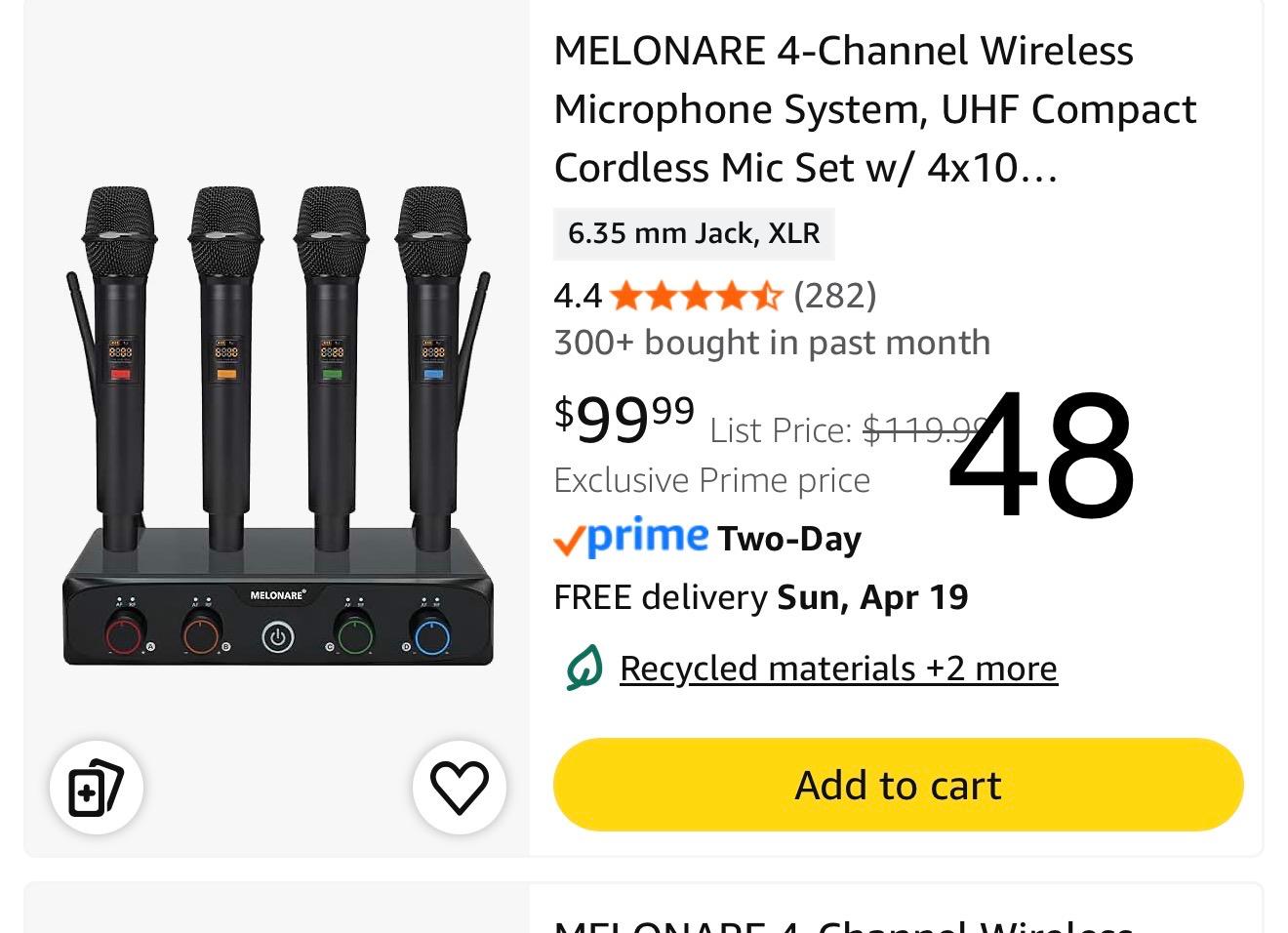
Task: Click the orange star rating icons
Action: tap(696, 295)
